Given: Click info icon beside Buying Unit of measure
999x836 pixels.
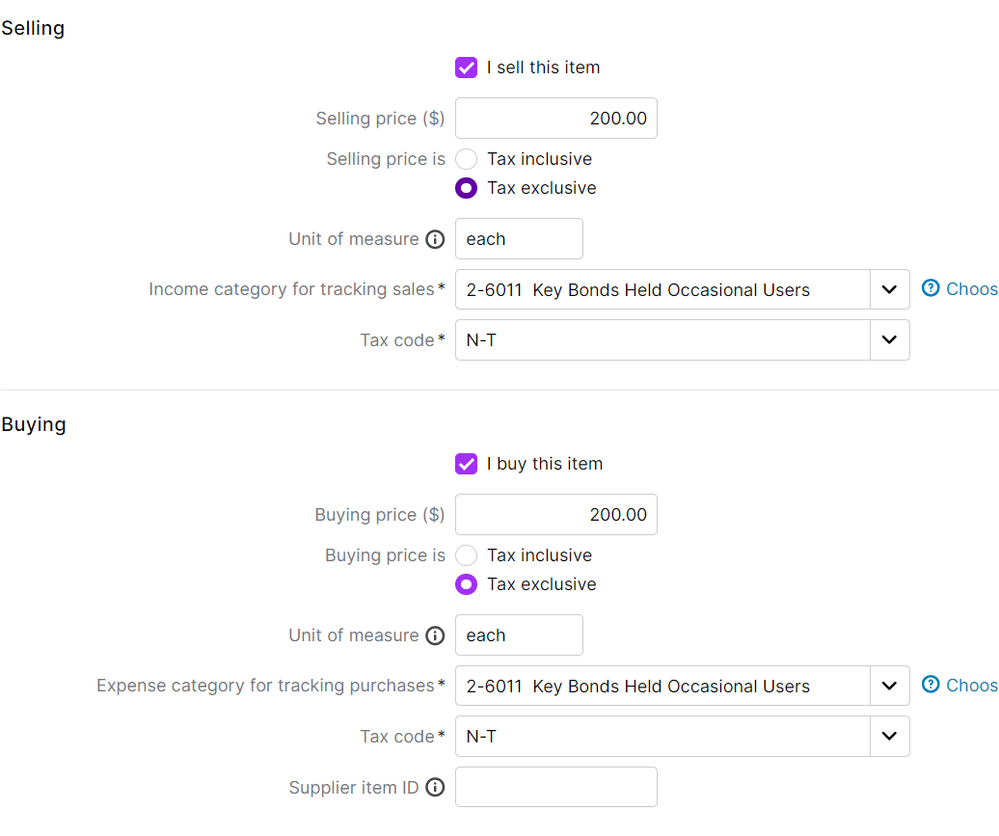Looking at the screenshot, I should 435,636.
